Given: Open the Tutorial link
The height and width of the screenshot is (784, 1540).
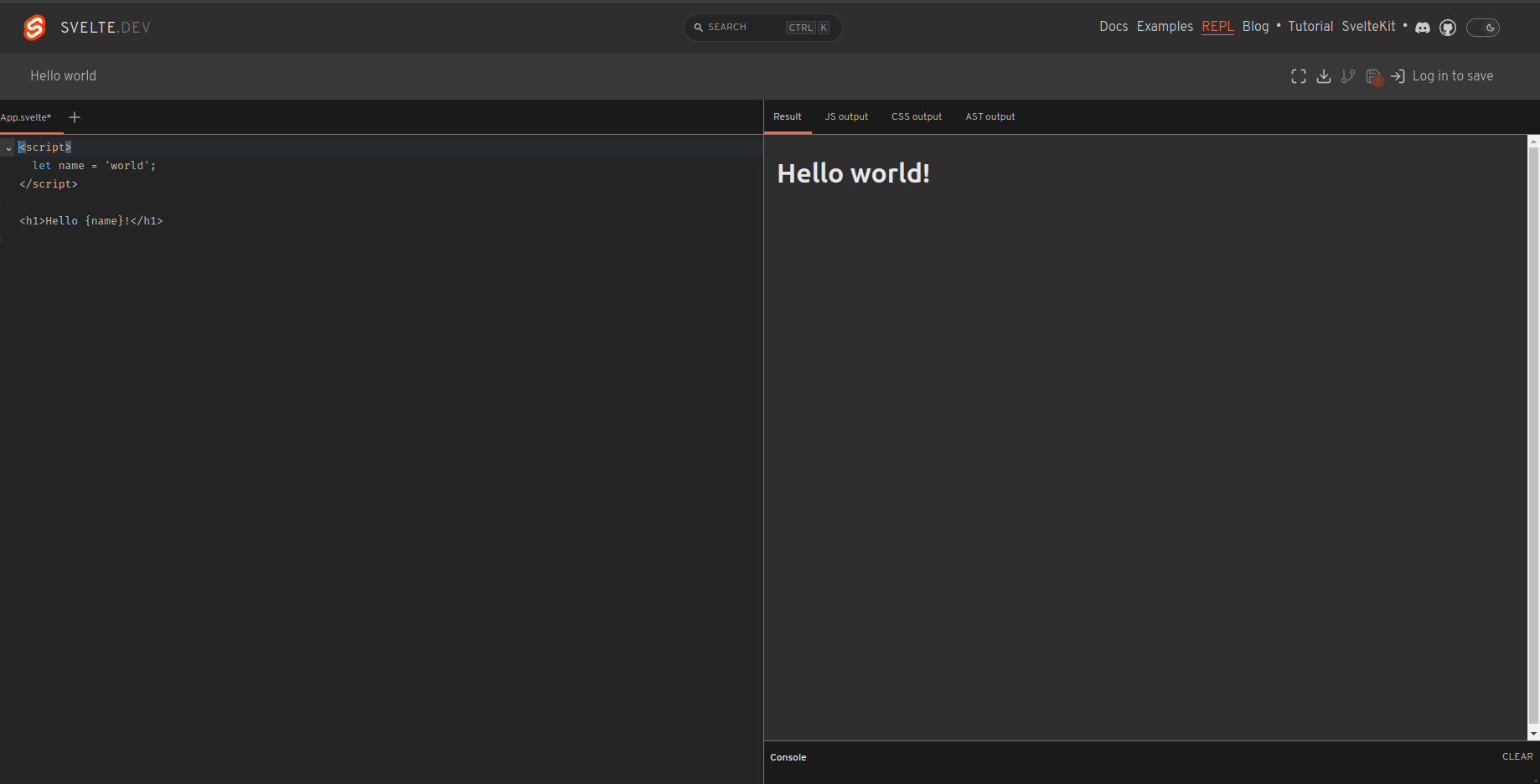Looking at the screenshot, I should point(1310,27).
